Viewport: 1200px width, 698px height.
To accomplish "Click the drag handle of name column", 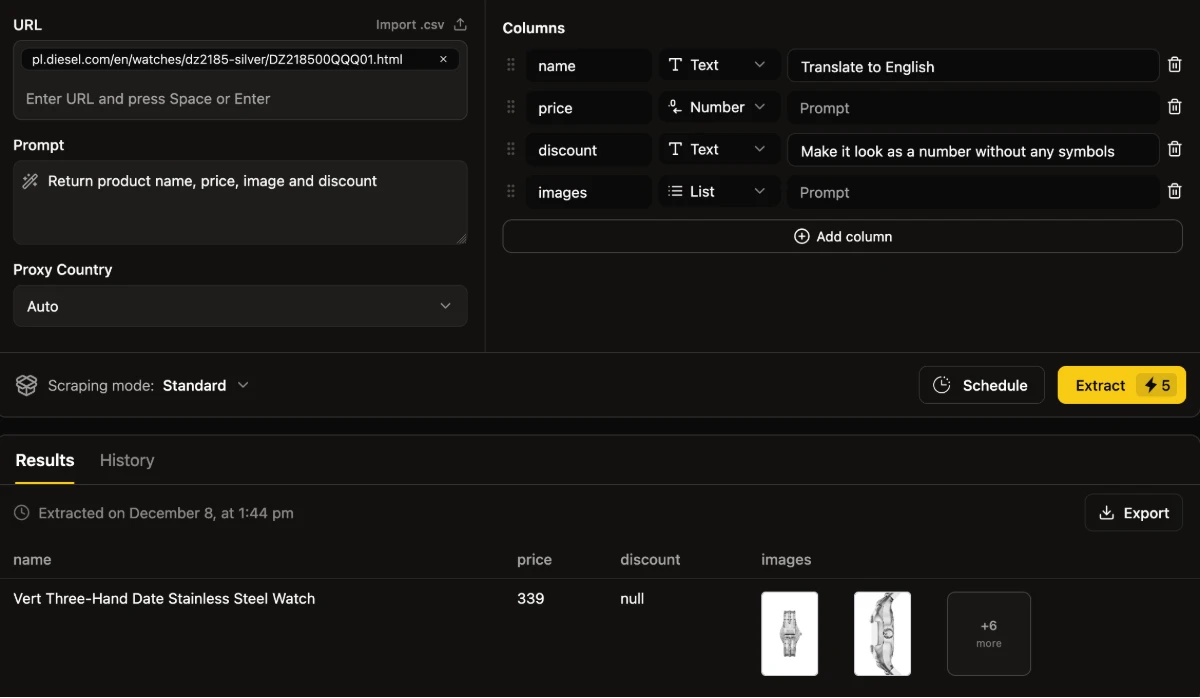I will (x=511, y=66).
